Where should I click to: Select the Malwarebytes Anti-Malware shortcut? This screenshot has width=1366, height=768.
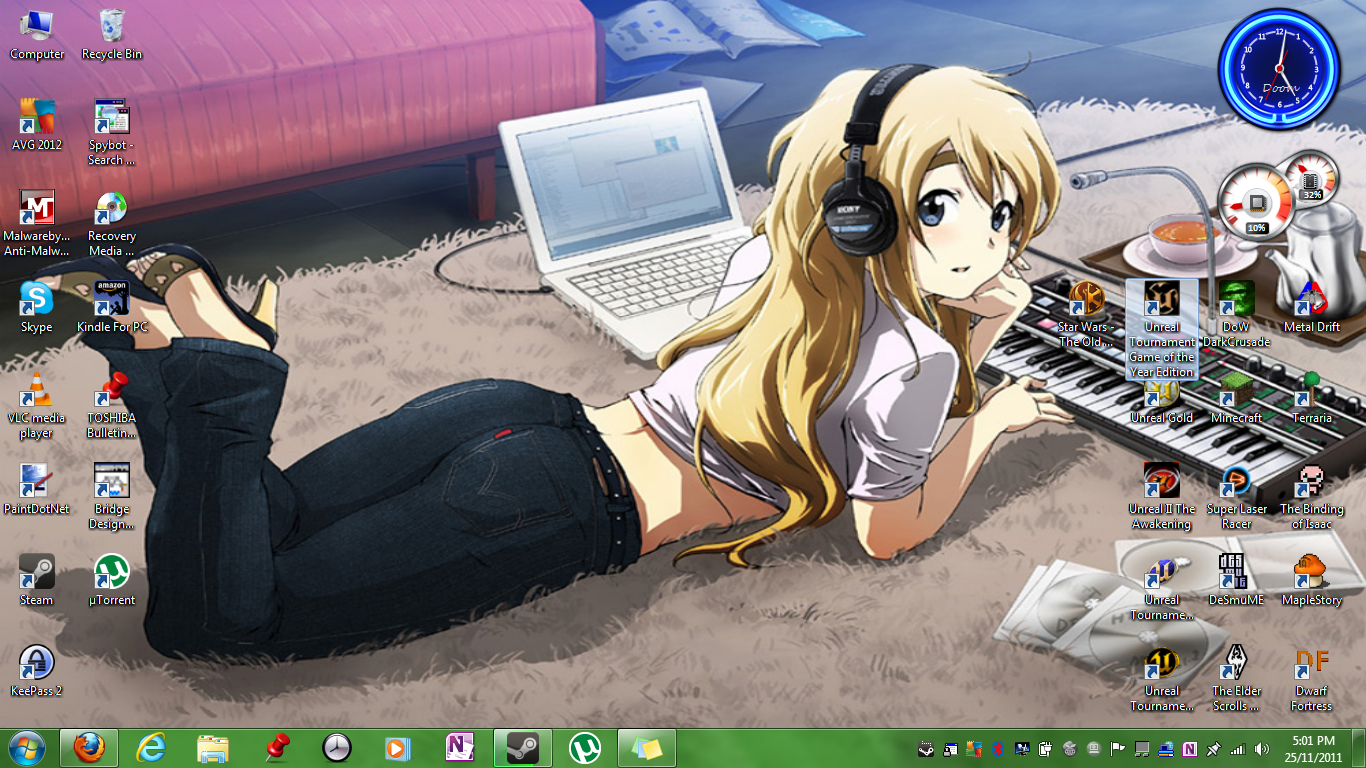(37, 223)
